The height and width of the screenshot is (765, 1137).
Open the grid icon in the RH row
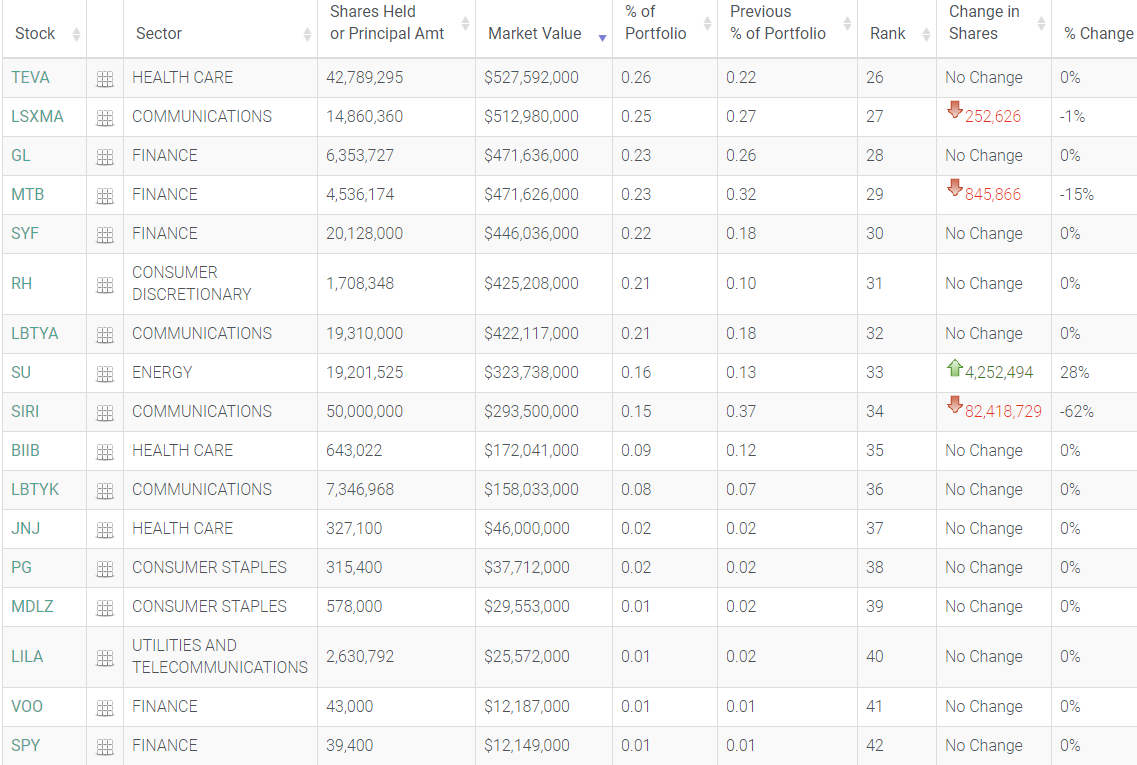coord(105,286)
